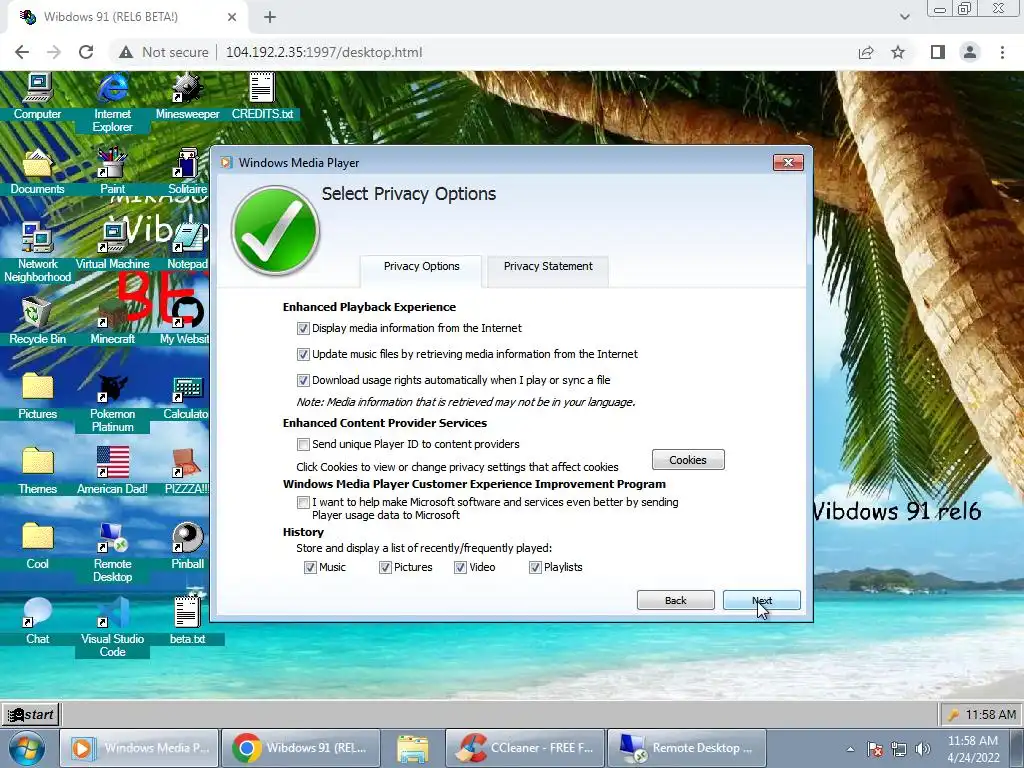
Task: Switch to CCleaner taskbar item
Action: pyautogui.click(x=524, y=748)
